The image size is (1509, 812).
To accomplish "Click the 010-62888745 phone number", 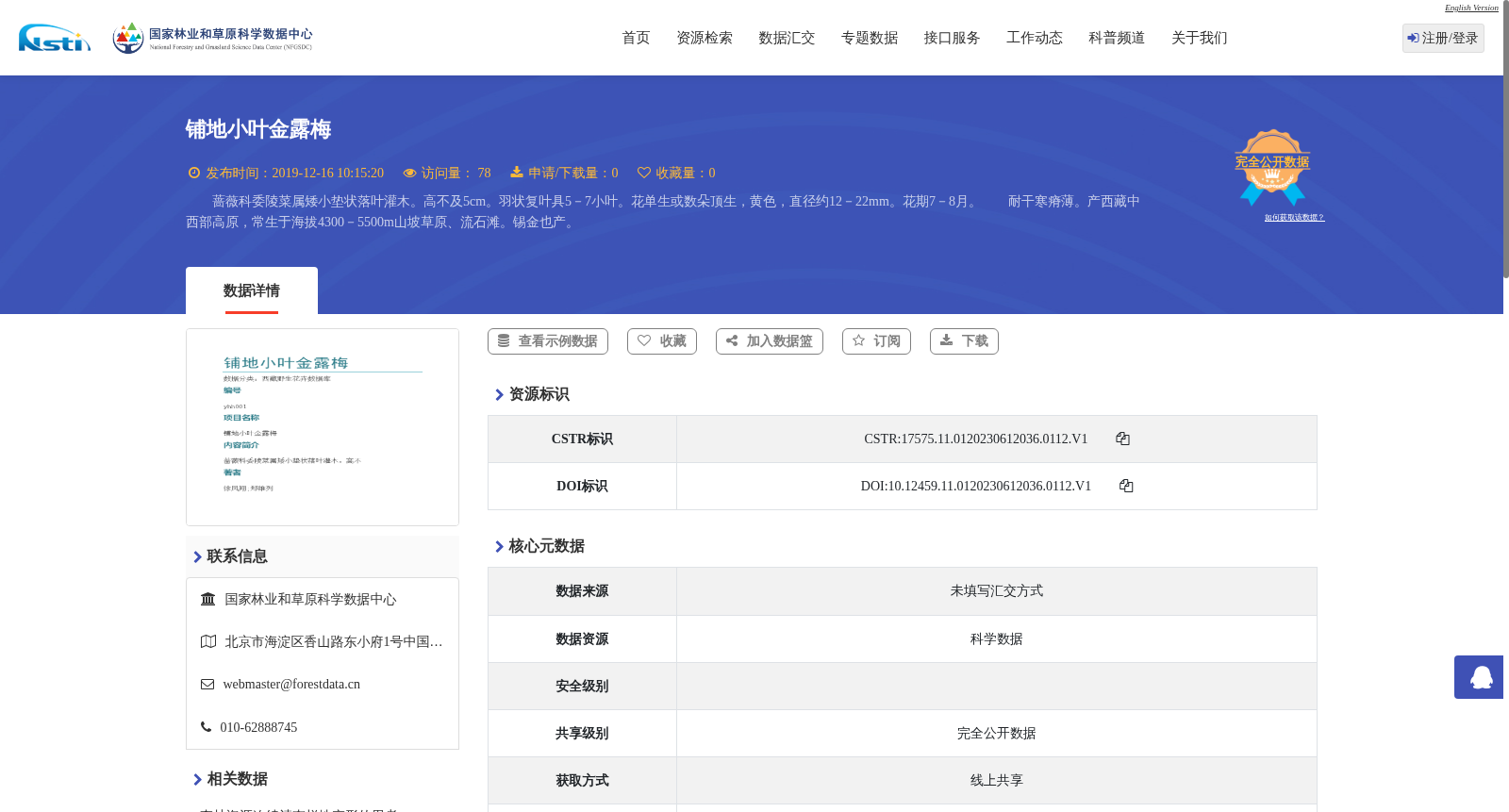I will click(258, 727).
